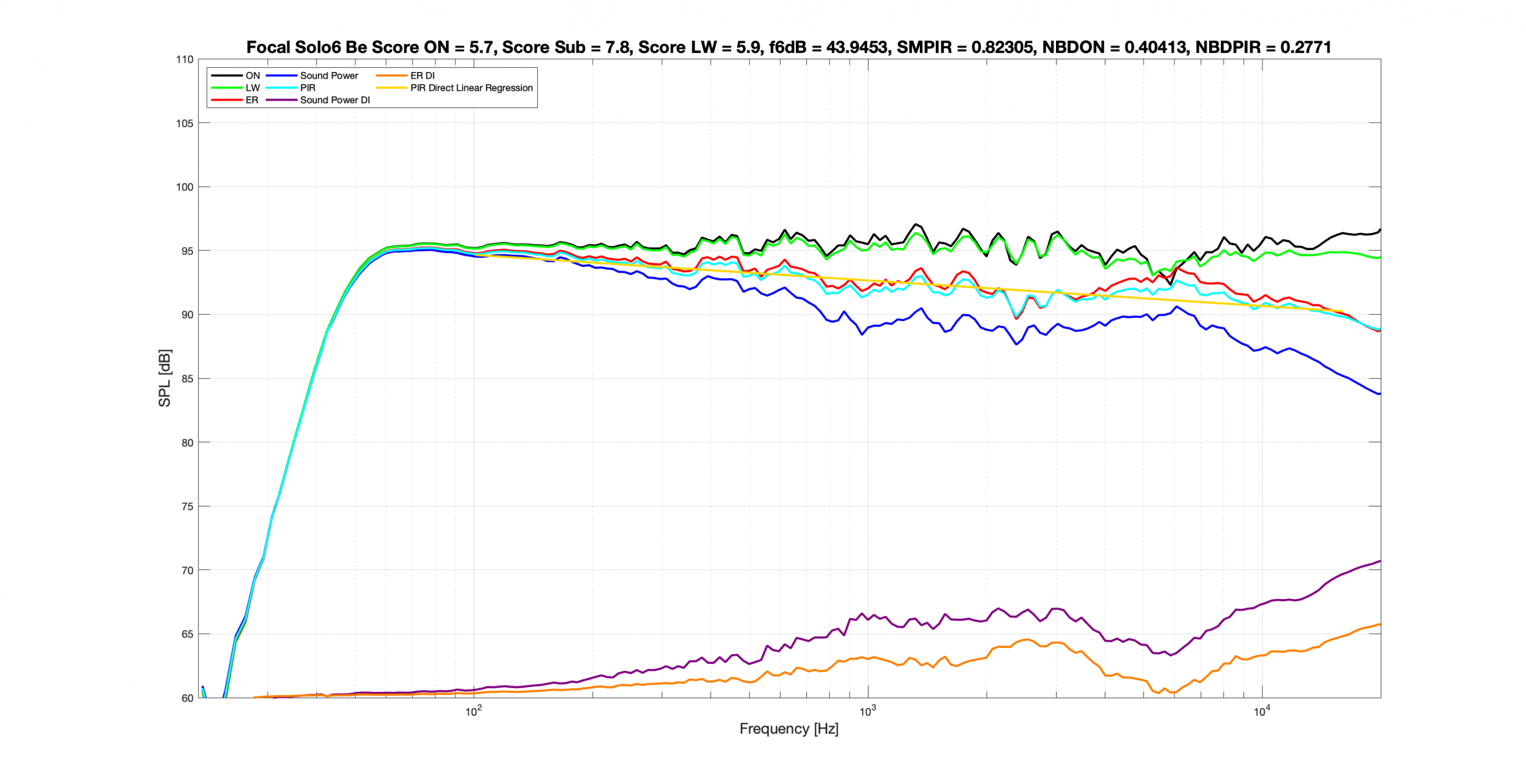The width and height of the screenshot is (1526, 784).
Task: Click the y-axis tick label '75'
Action: (x=187, y=506)
